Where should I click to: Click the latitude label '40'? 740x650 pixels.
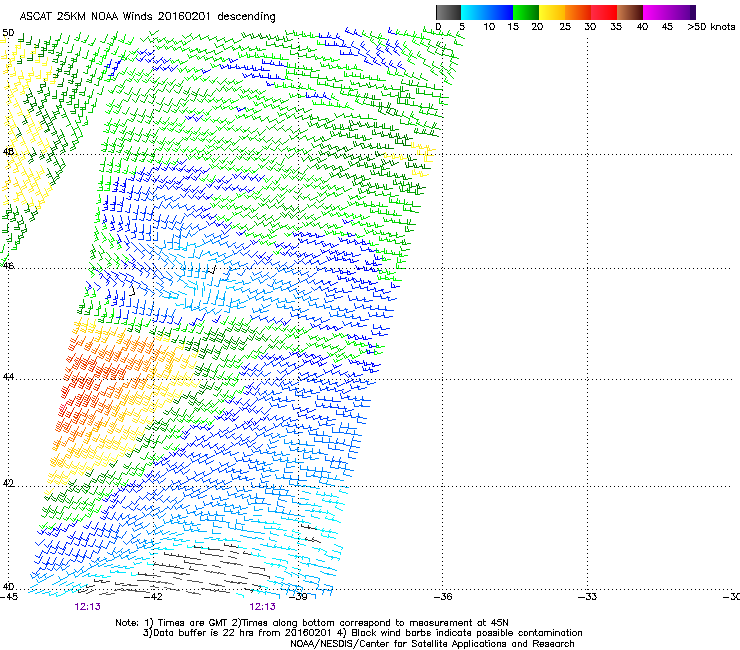(8, 587)
